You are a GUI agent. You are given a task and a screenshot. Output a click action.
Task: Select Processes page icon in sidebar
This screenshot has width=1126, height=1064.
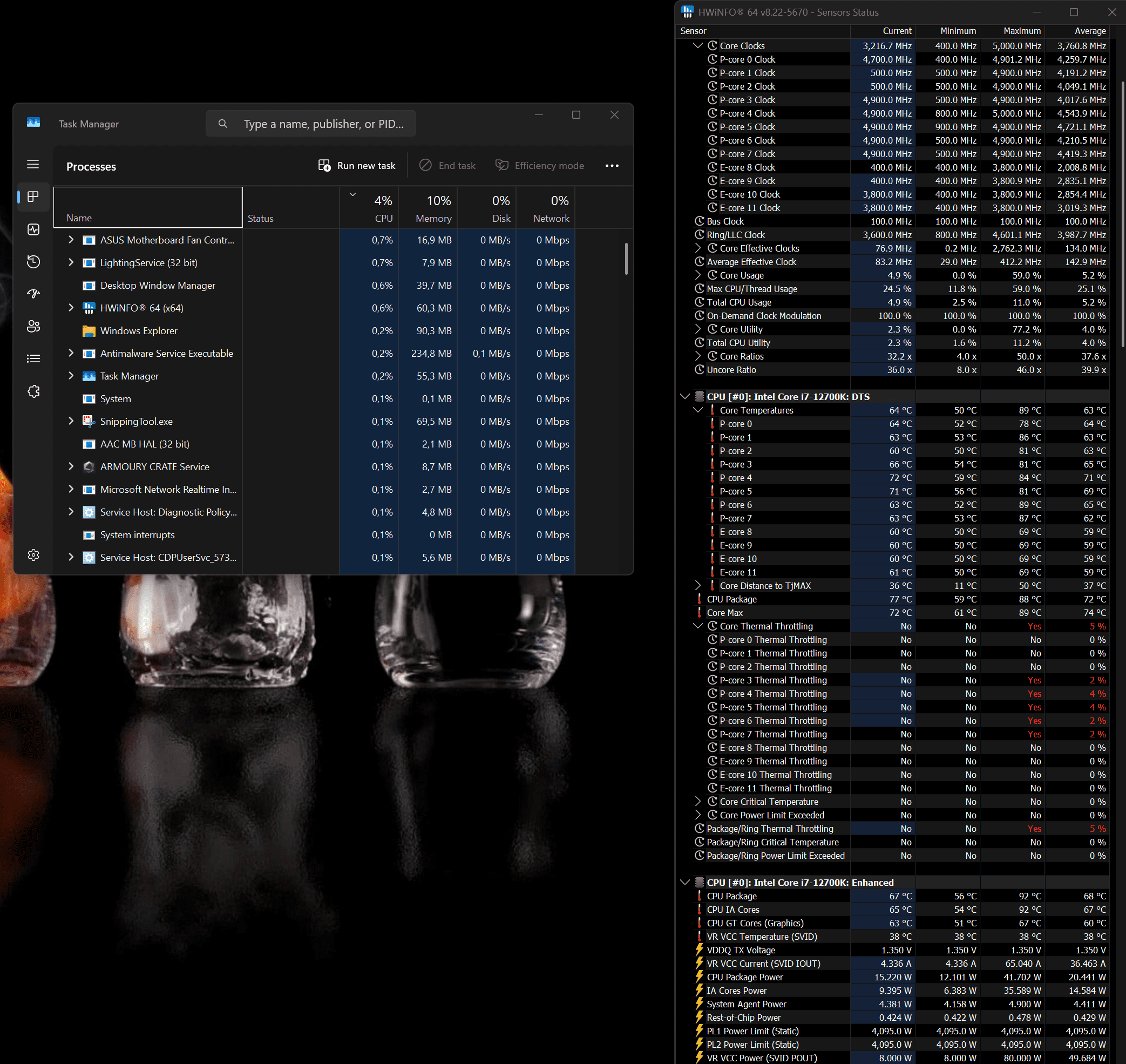tap(33, 197)
